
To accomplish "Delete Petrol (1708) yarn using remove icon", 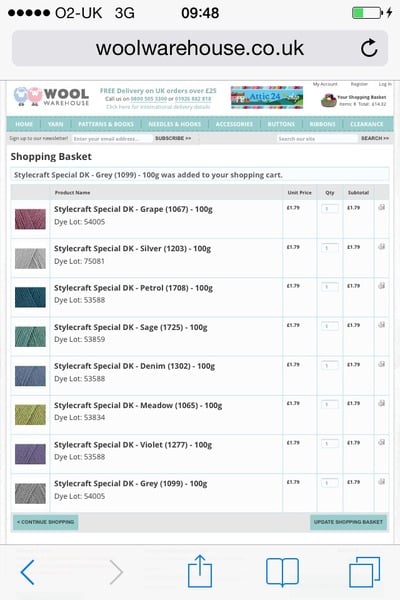I will [381, 285].
